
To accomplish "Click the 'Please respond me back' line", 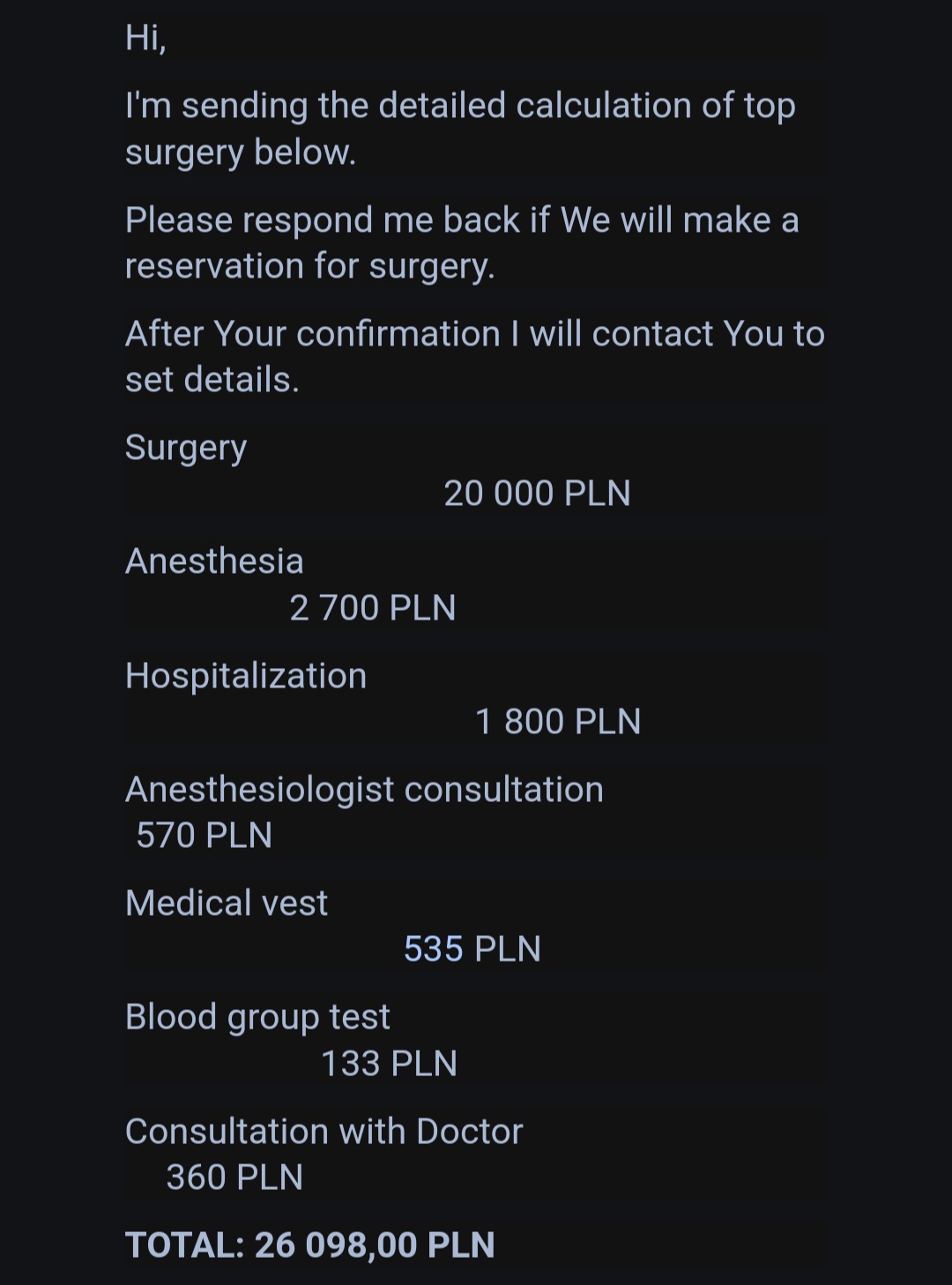I will 461,220.
